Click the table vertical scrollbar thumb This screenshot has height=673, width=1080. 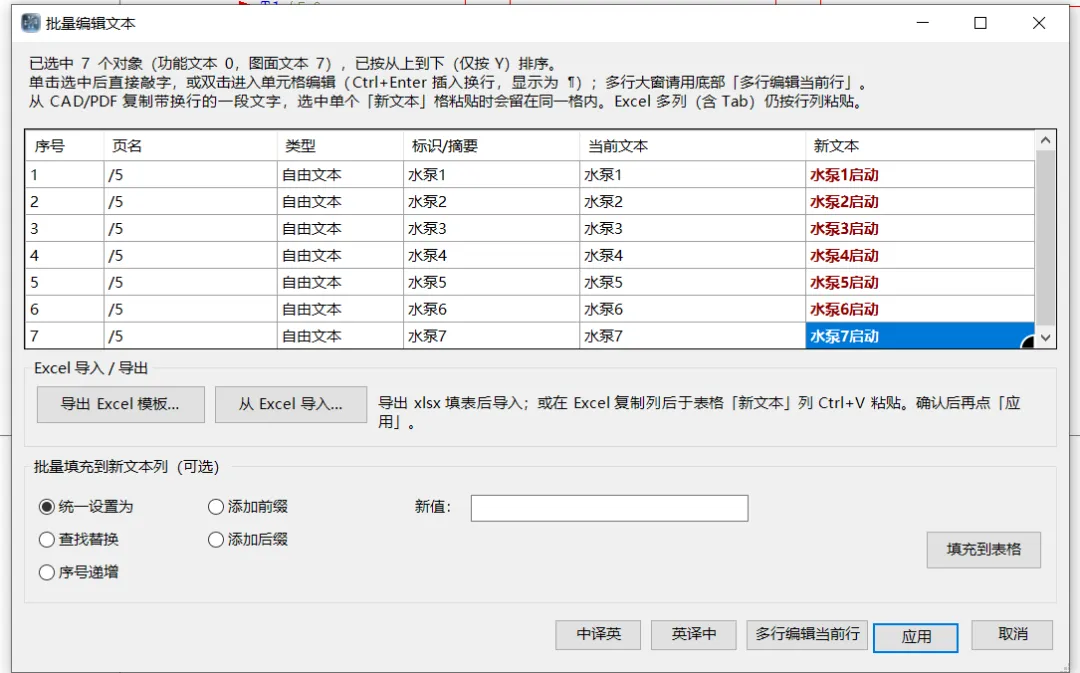click(x=1046, y=238)
